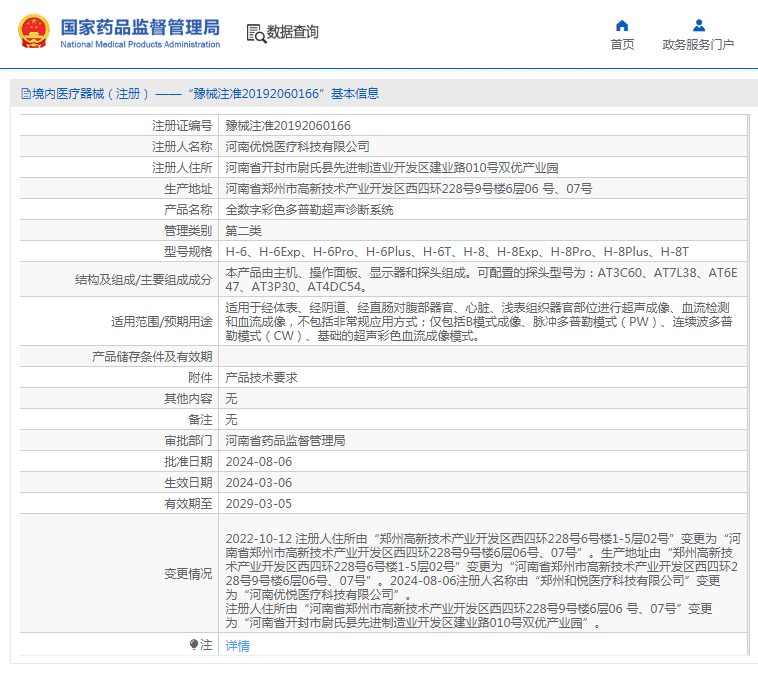
Task: Click the 结构及组成/主要组成成分 row label
Action: click(144, 279)
